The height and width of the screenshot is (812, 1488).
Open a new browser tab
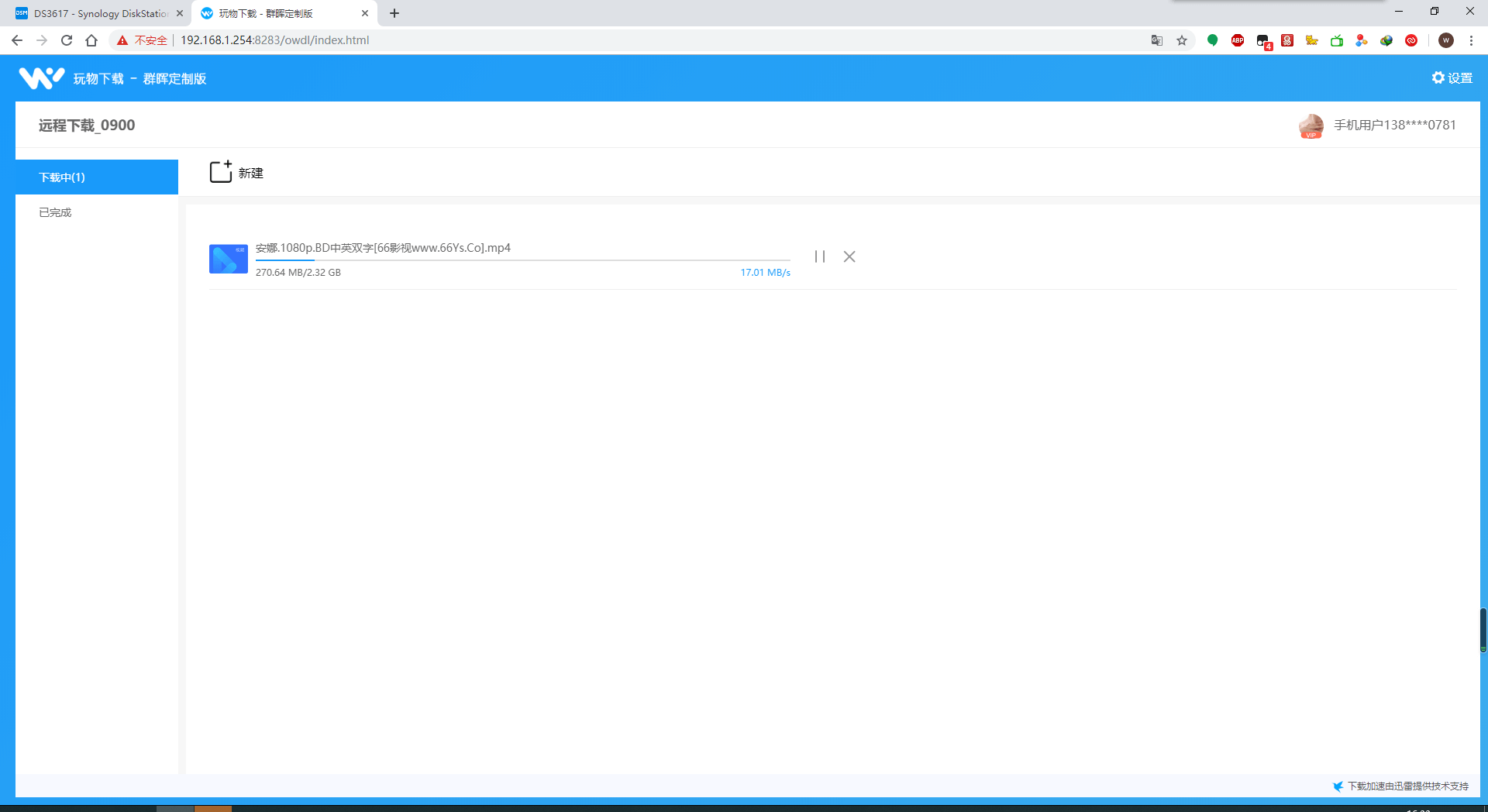394,13
